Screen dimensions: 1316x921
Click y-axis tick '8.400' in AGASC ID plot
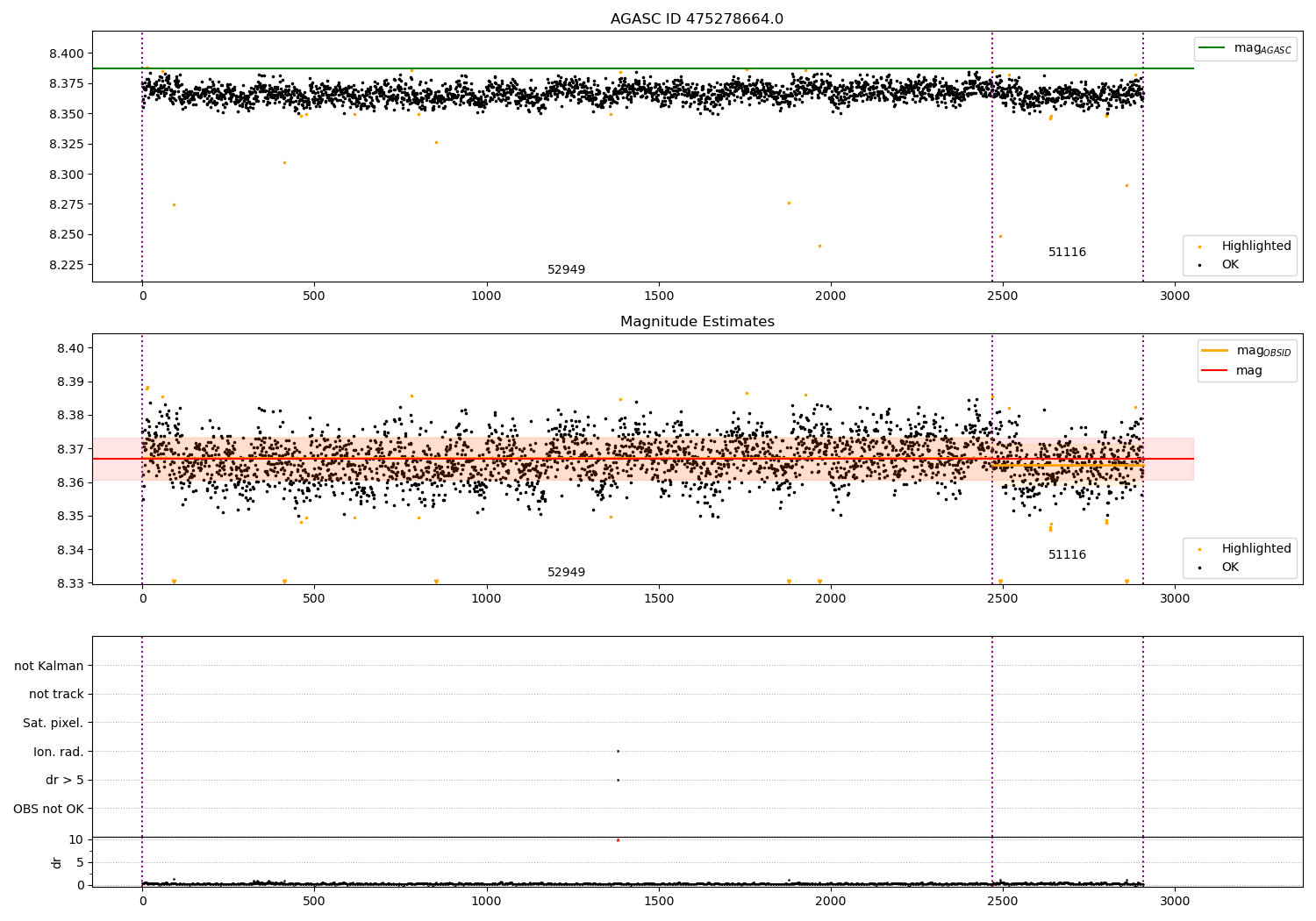pos(67,54)
